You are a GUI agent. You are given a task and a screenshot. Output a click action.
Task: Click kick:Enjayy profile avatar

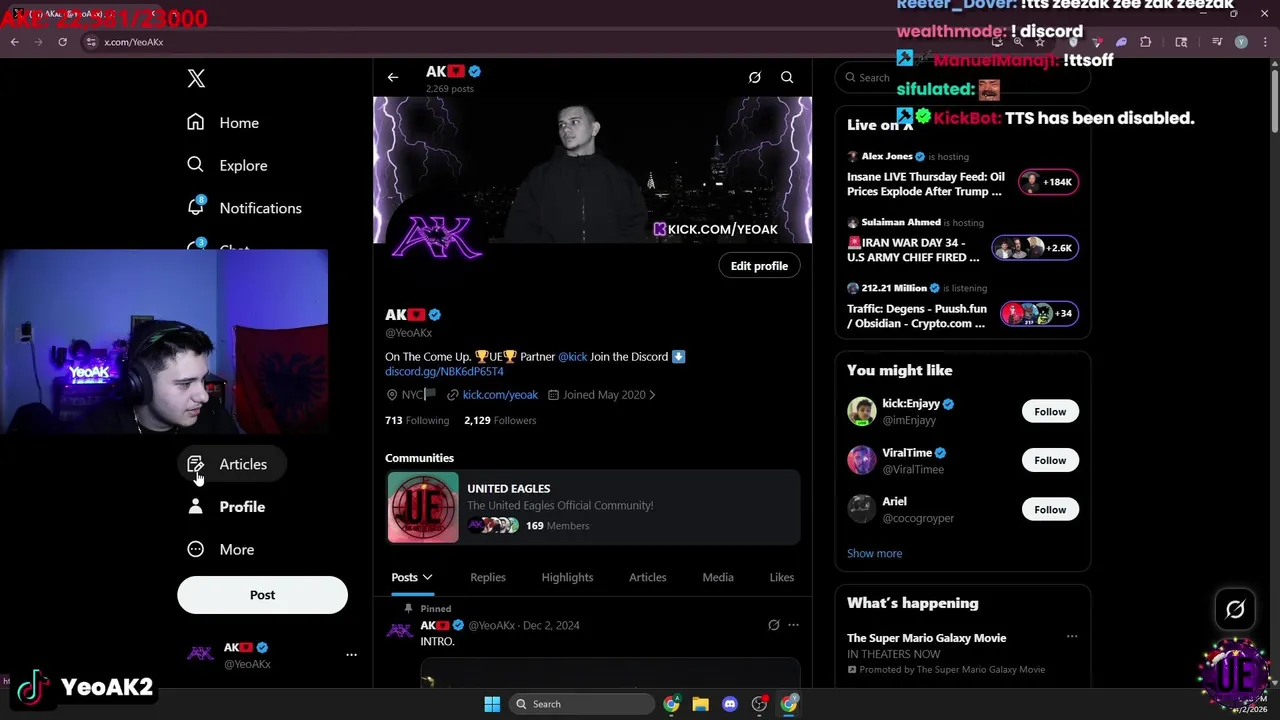coord(862,411)
